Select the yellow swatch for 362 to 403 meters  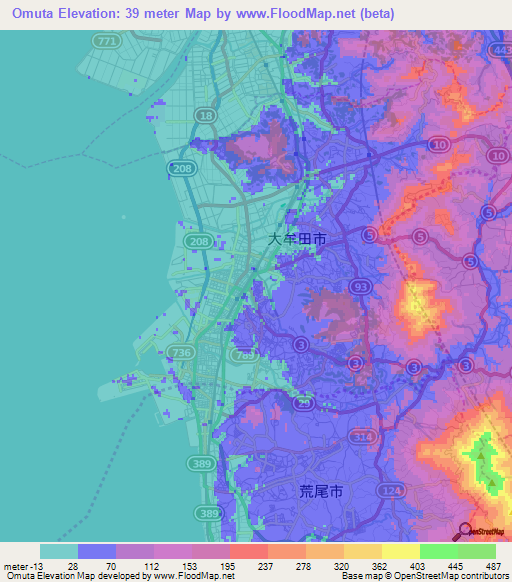[x=401, y=551]
